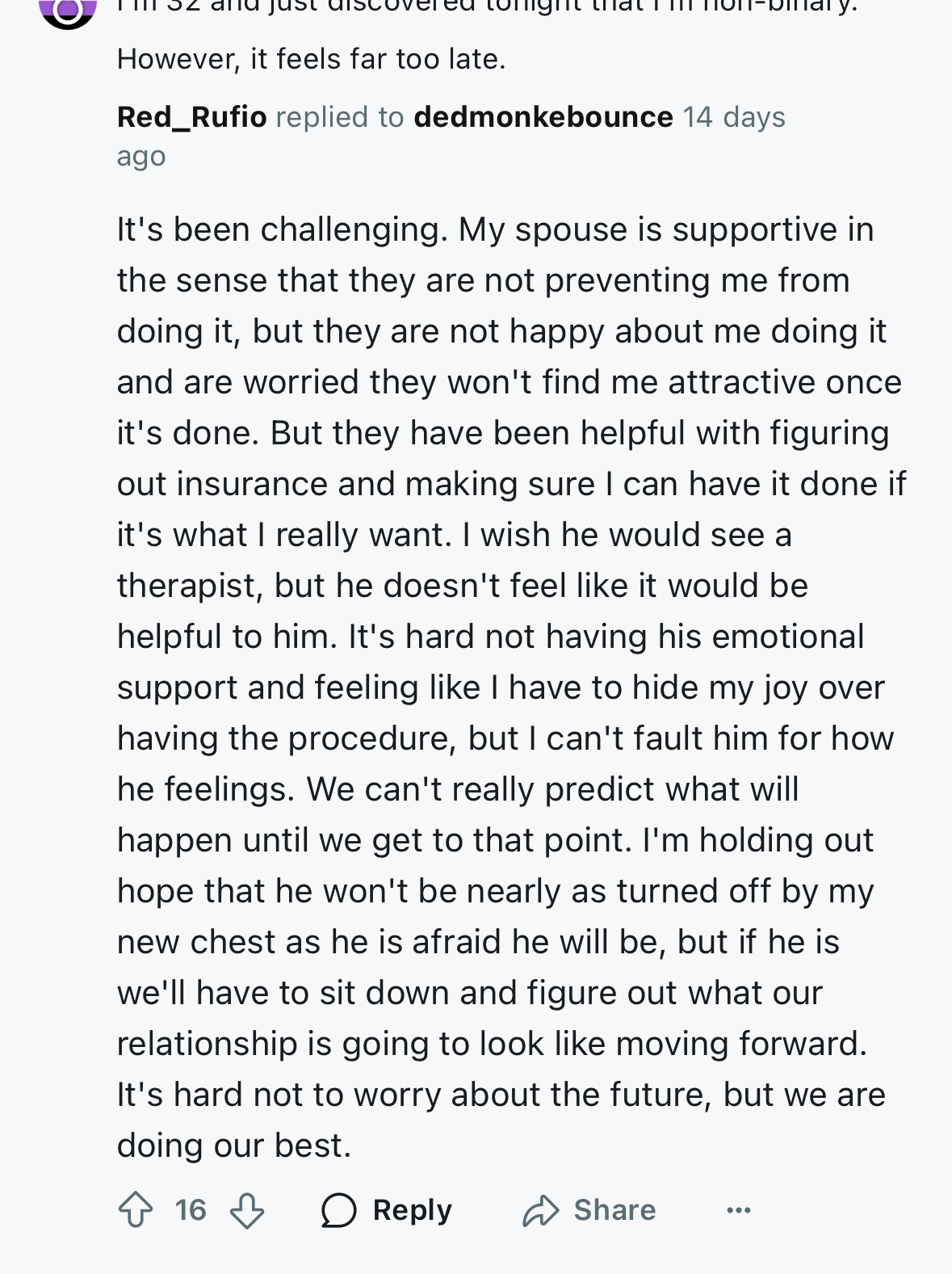This screenshot has width=952, height=1274.
Task: Click the line starting 'therapist, but he doesn't'
Action: point(463,586)
